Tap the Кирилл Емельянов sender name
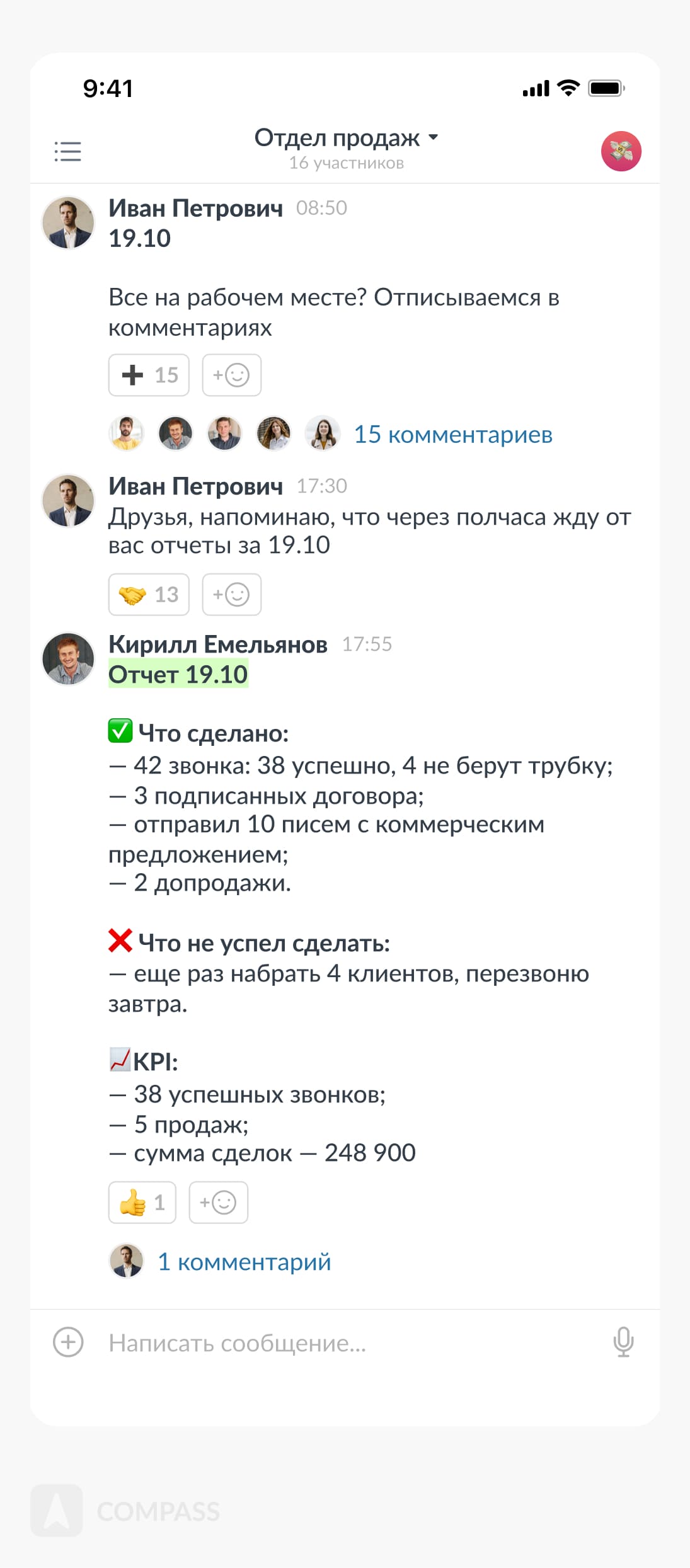Viewport: 690px width, 1568px height. point(217,644)
